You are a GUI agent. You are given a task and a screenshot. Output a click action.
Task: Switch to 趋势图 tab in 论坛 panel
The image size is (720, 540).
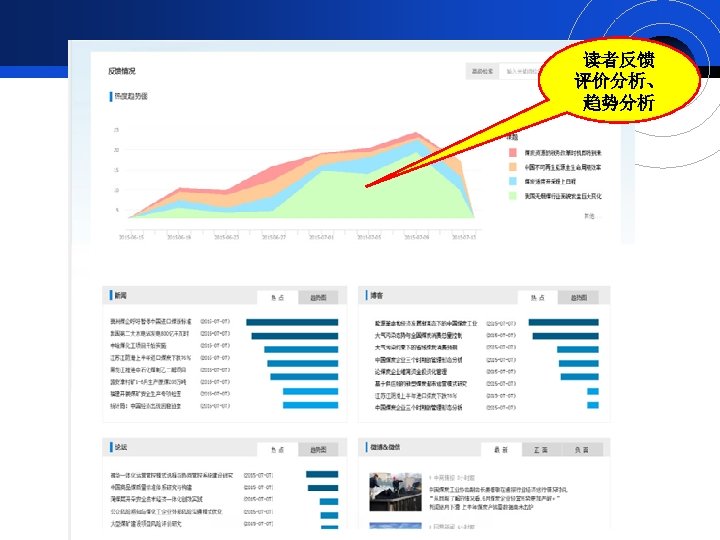pos(318,450)
